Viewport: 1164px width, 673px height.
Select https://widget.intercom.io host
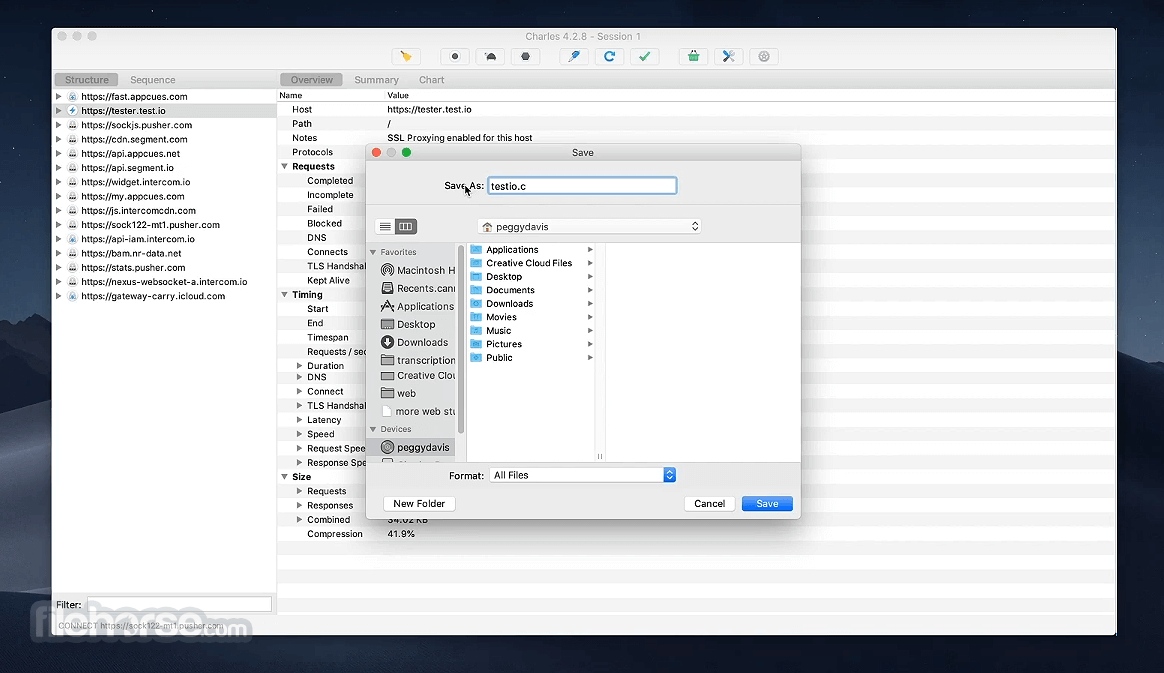tap(135, 182)
